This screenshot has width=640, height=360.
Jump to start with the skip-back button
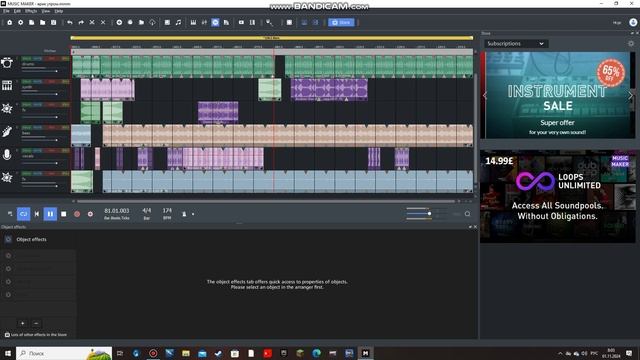click(x=37, y=214)
